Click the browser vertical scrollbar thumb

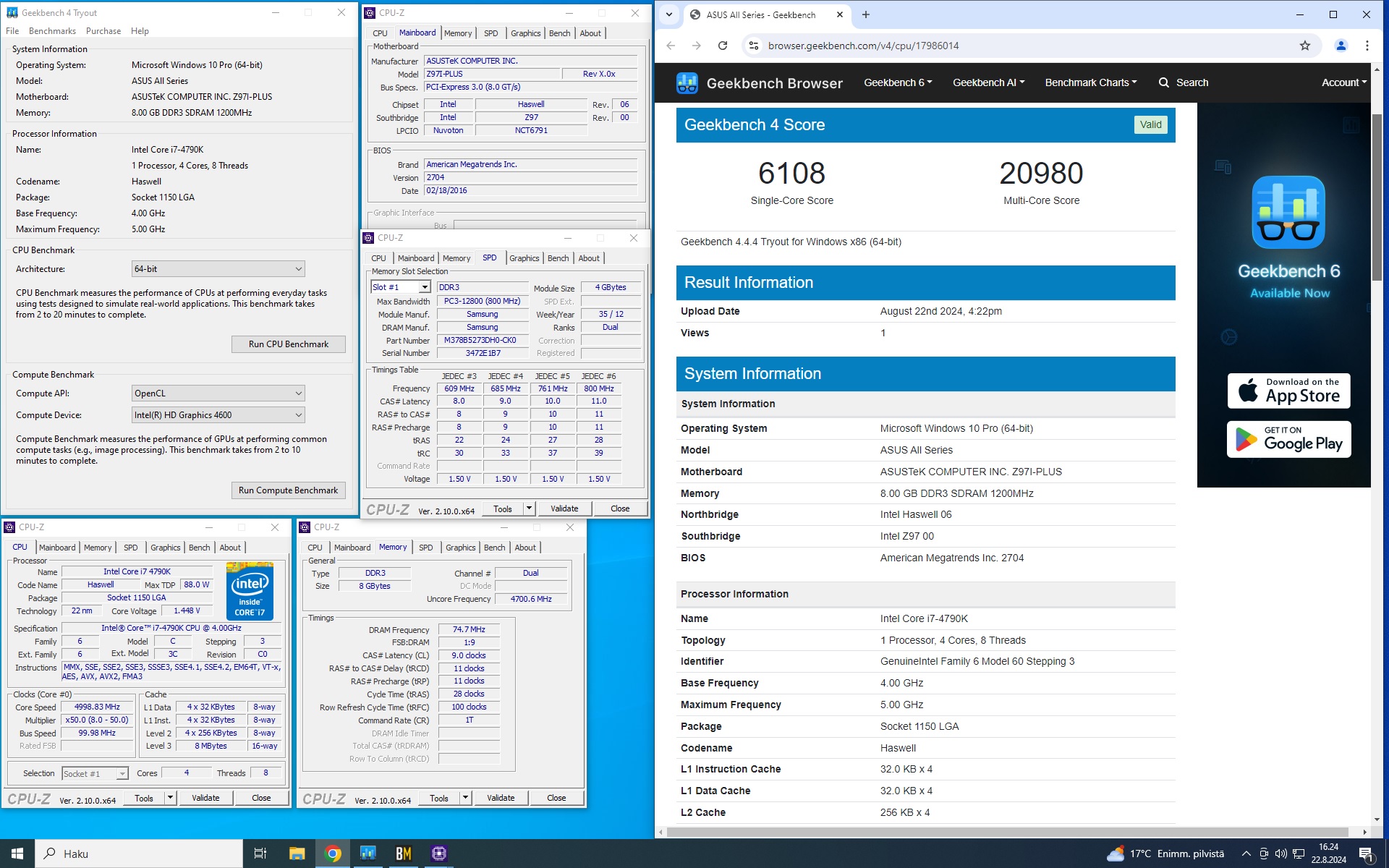click(x=1377, y=197)
